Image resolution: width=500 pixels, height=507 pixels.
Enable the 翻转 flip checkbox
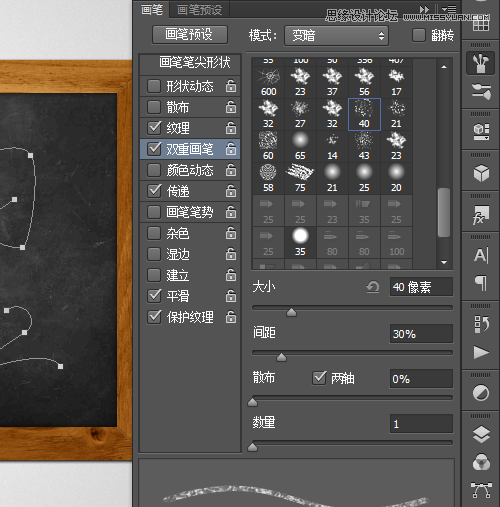click(419, 35)
